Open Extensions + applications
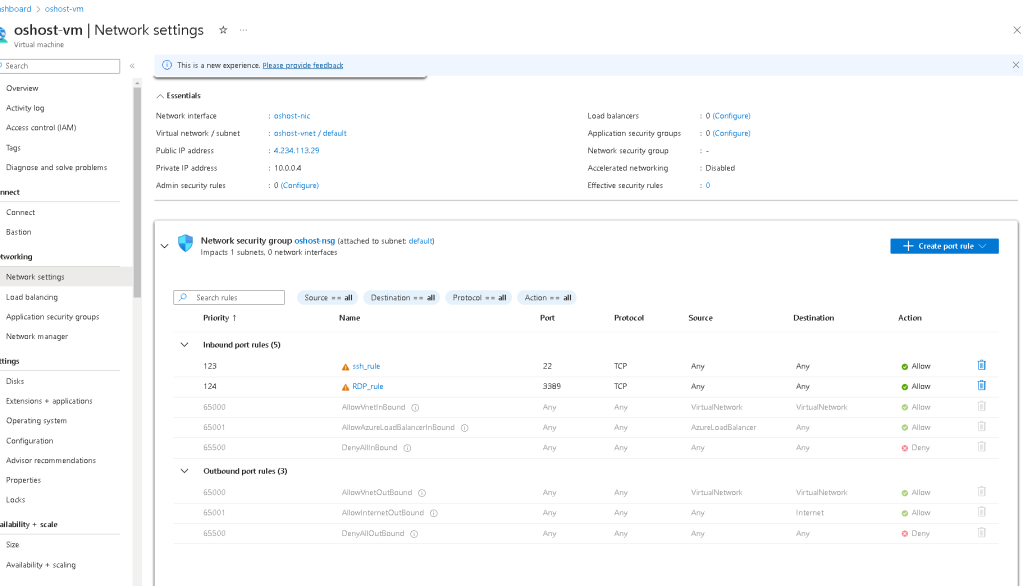1023x586 pixels. click(49, 401)
